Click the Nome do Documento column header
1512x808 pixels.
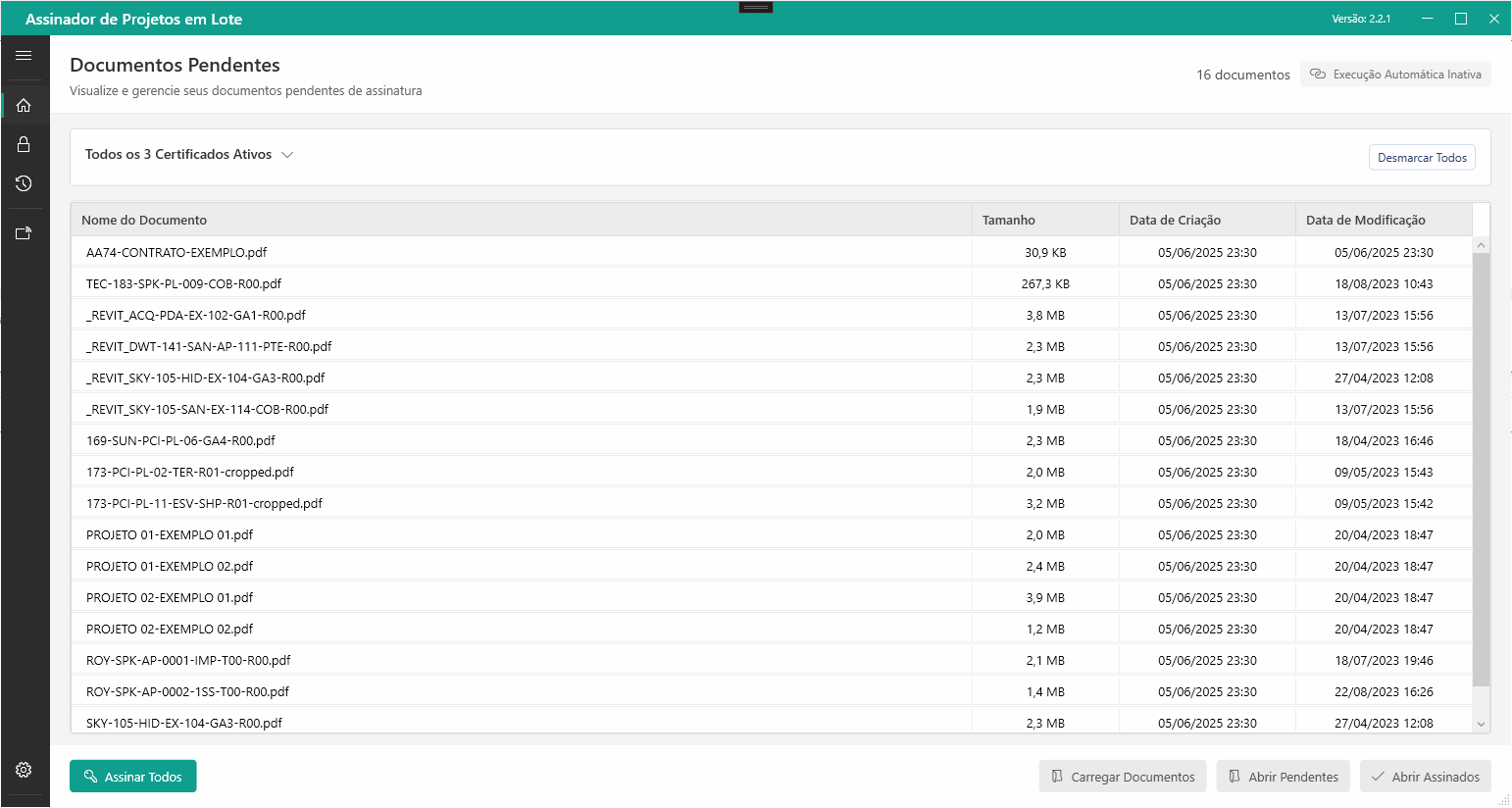[144, 219]
